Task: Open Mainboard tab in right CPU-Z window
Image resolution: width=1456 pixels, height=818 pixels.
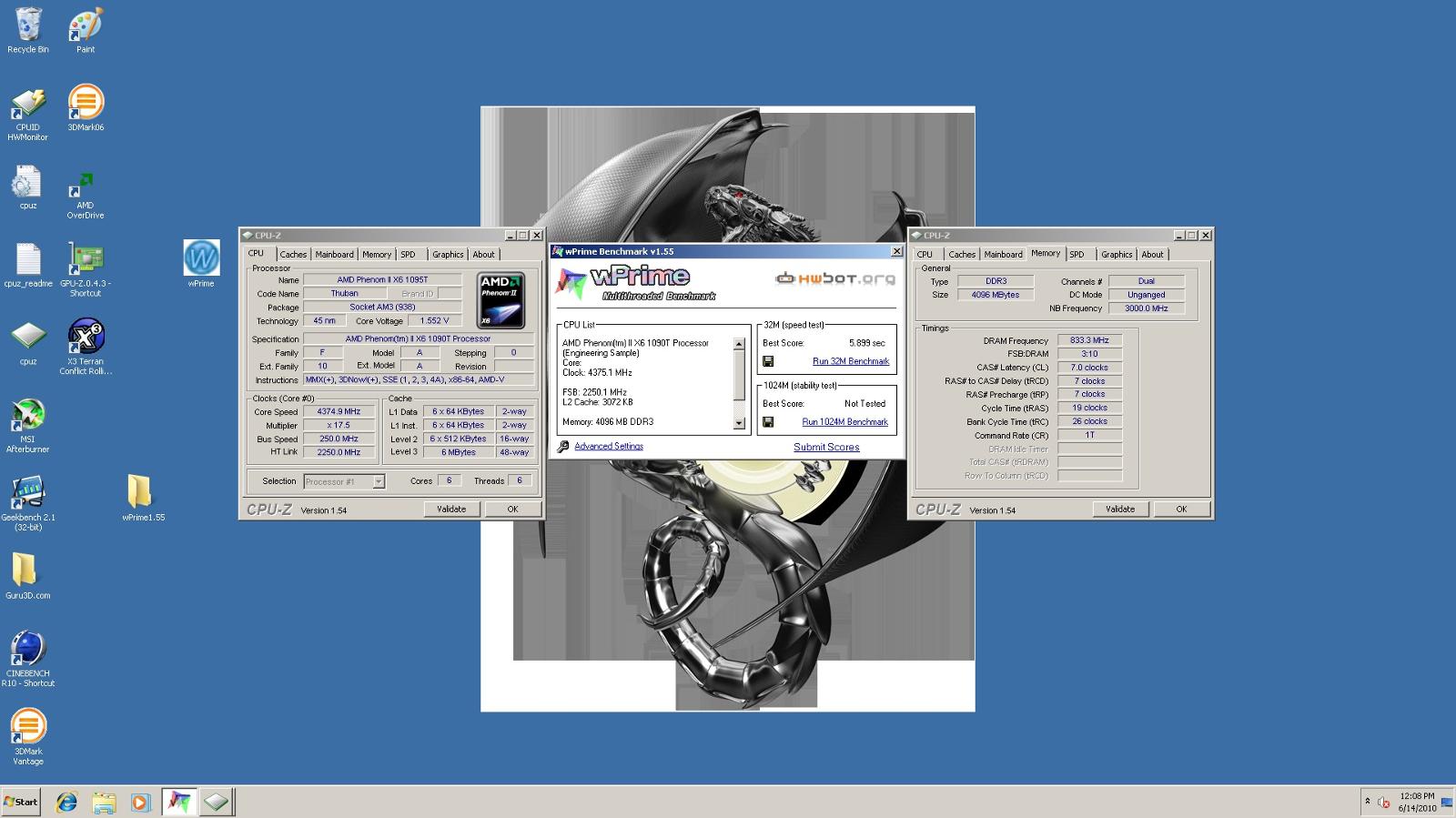Action: pyautogui.click(x=1004, y=255)
